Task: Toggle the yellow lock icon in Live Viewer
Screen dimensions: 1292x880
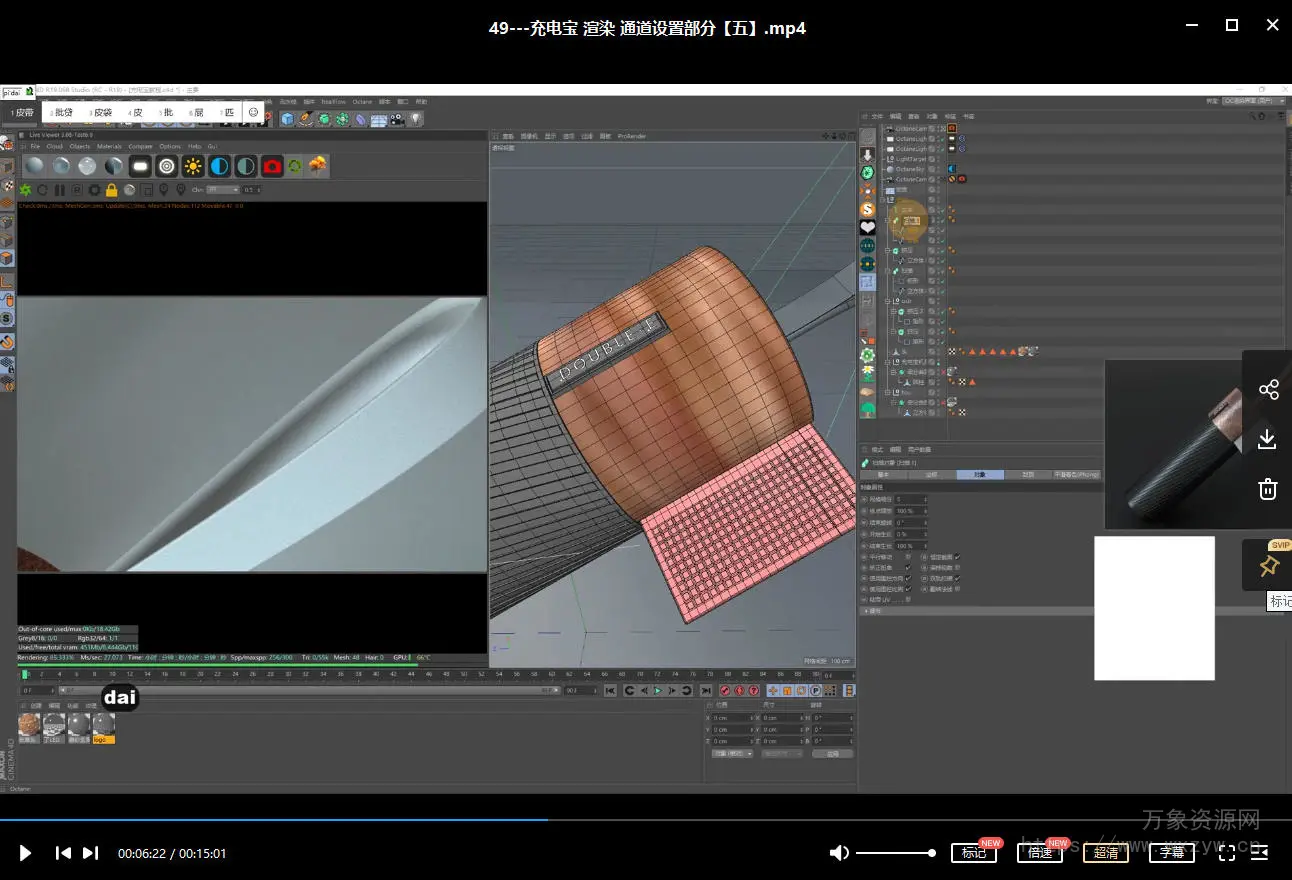Action: [111, 189]
